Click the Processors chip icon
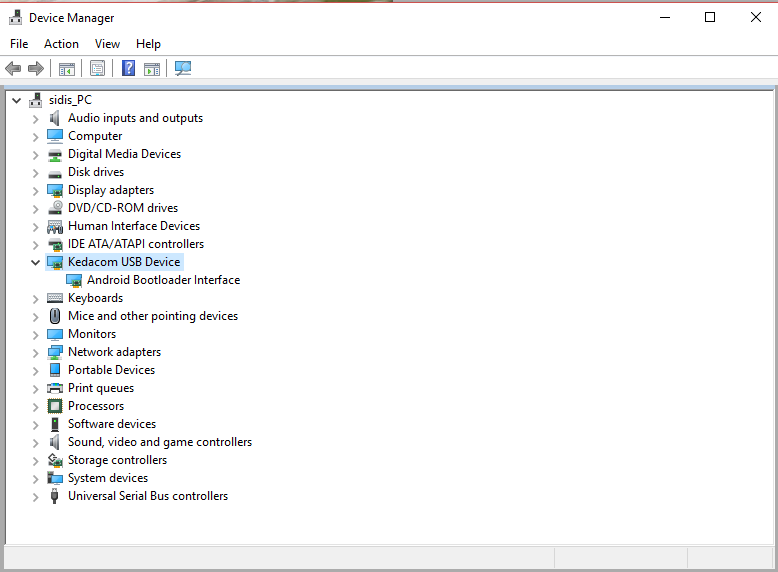 [x=55, y=406]
